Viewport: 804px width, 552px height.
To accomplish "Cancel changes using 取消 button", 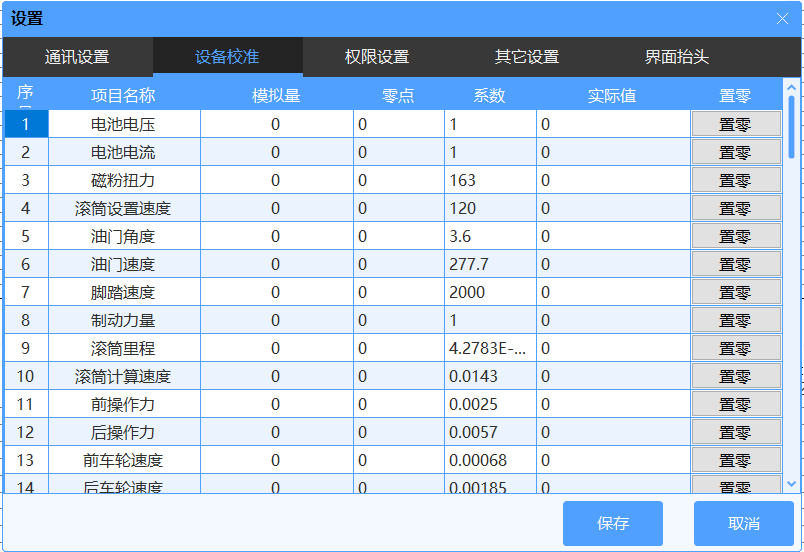I will [743, 523].
